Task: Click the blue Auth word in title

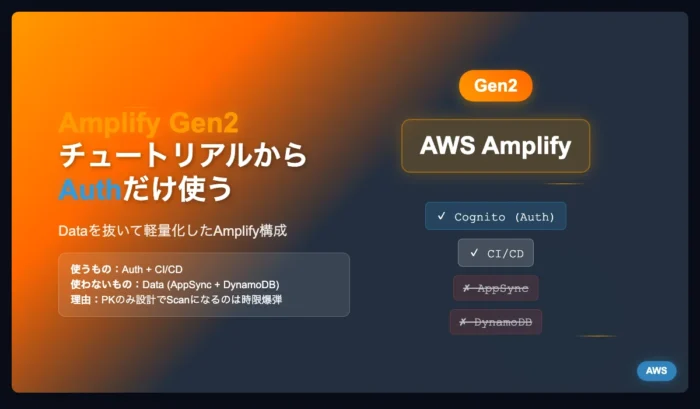Action: [x=90, y=189]
